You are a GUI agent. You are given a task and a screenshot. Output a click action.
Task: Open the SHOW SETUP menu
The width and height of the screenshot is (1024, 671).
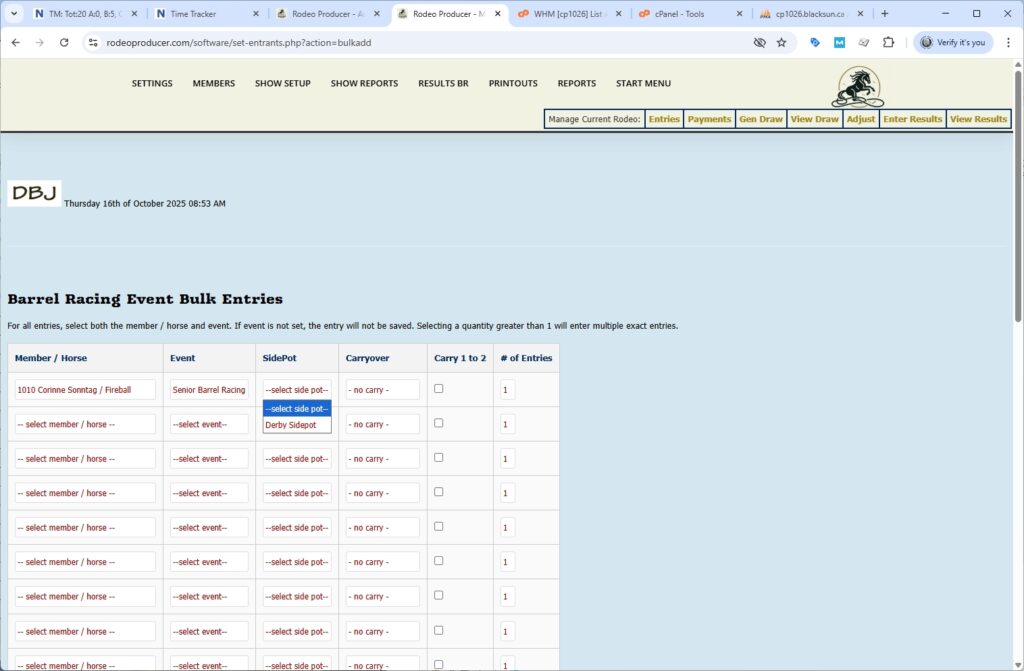[x=284, y=84]
